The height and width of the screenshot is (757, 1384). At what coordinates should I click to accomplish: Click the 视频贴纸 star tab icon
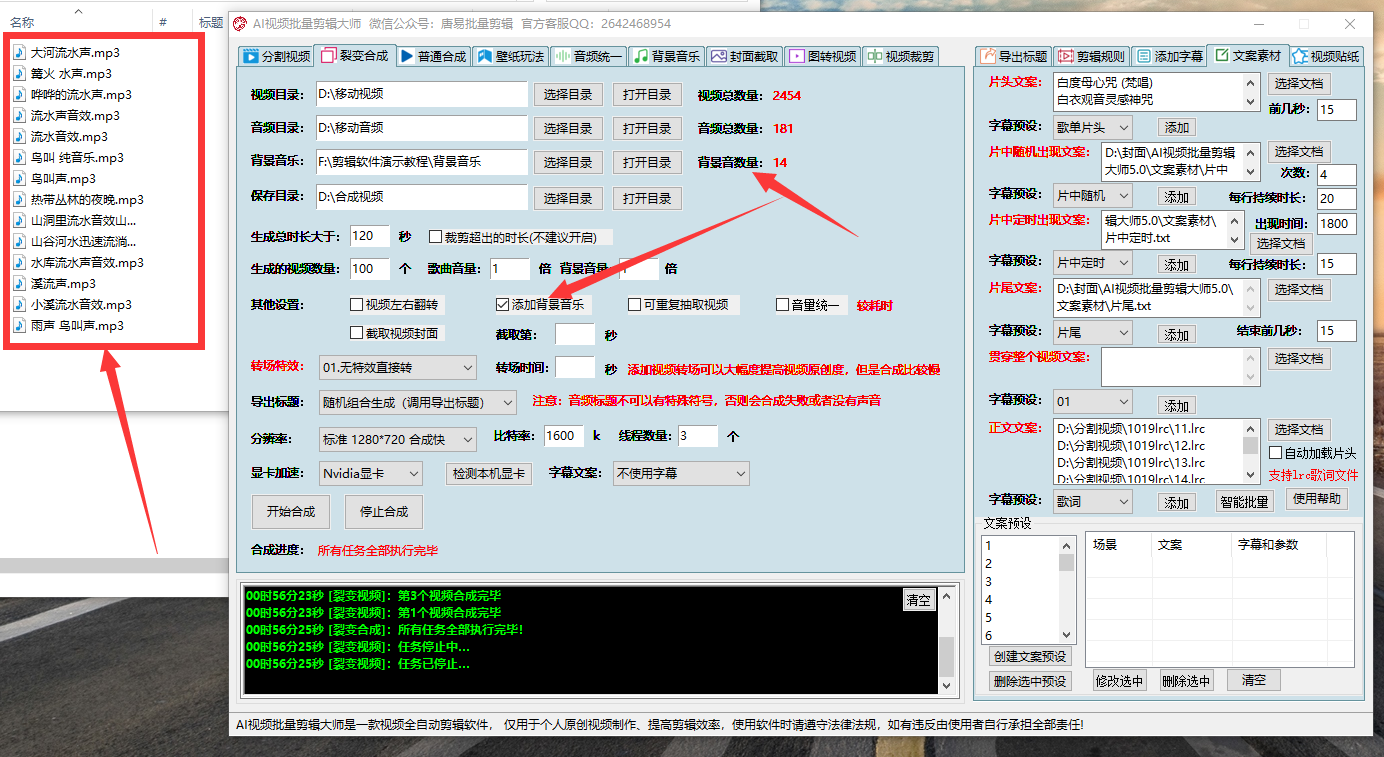click(x=1299, y=56)
